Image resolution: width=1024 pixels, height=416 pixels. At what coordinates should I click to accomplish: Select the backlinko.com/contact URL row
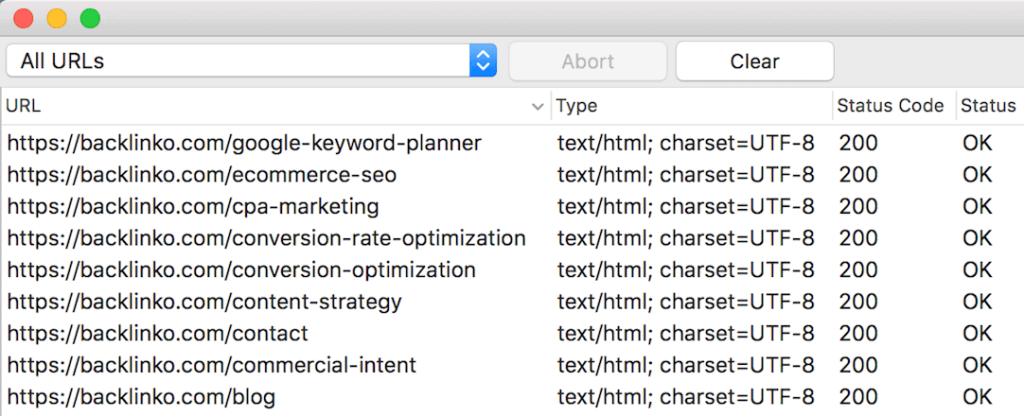tap(512, 333)
